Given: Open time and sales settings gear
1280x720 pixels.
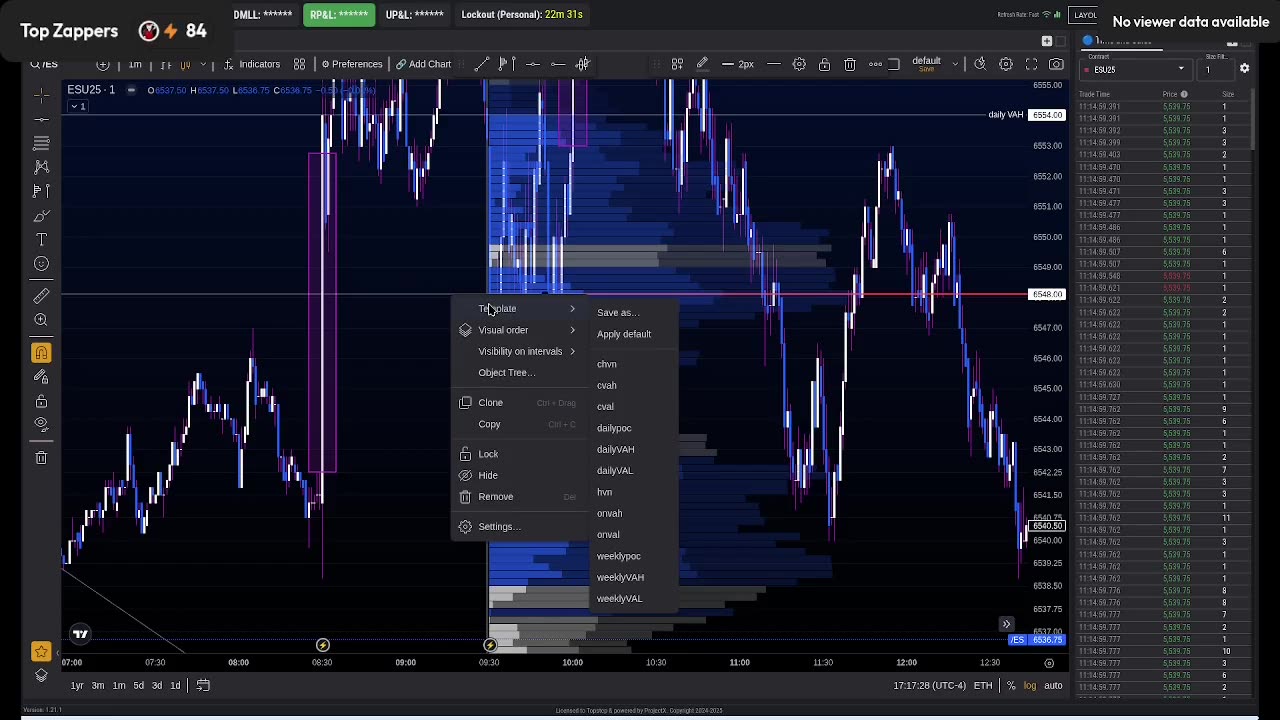Looking at the screenshot, I should 1244,69.
